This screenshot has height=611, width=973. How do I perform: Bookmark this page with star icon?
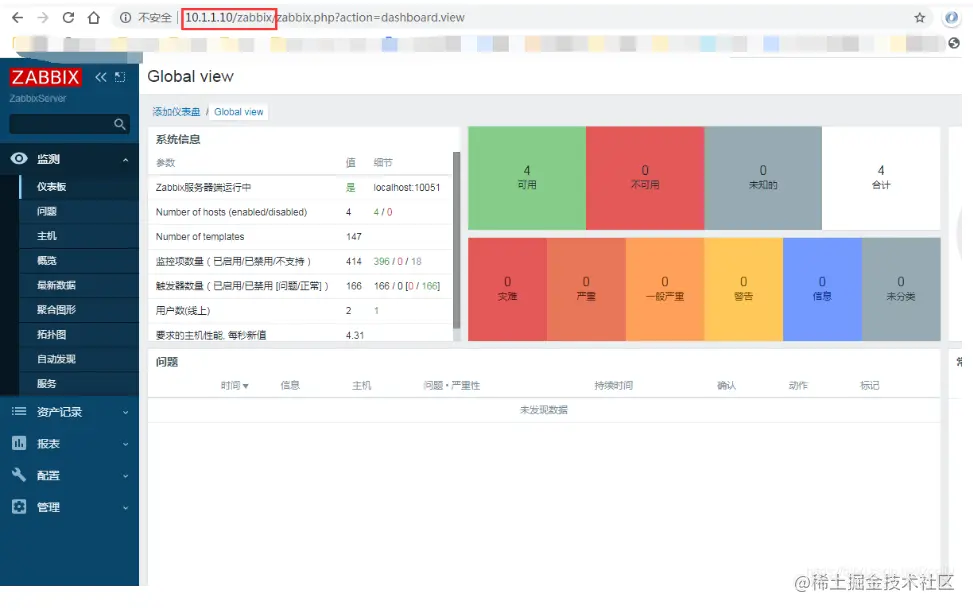(920, 17)
